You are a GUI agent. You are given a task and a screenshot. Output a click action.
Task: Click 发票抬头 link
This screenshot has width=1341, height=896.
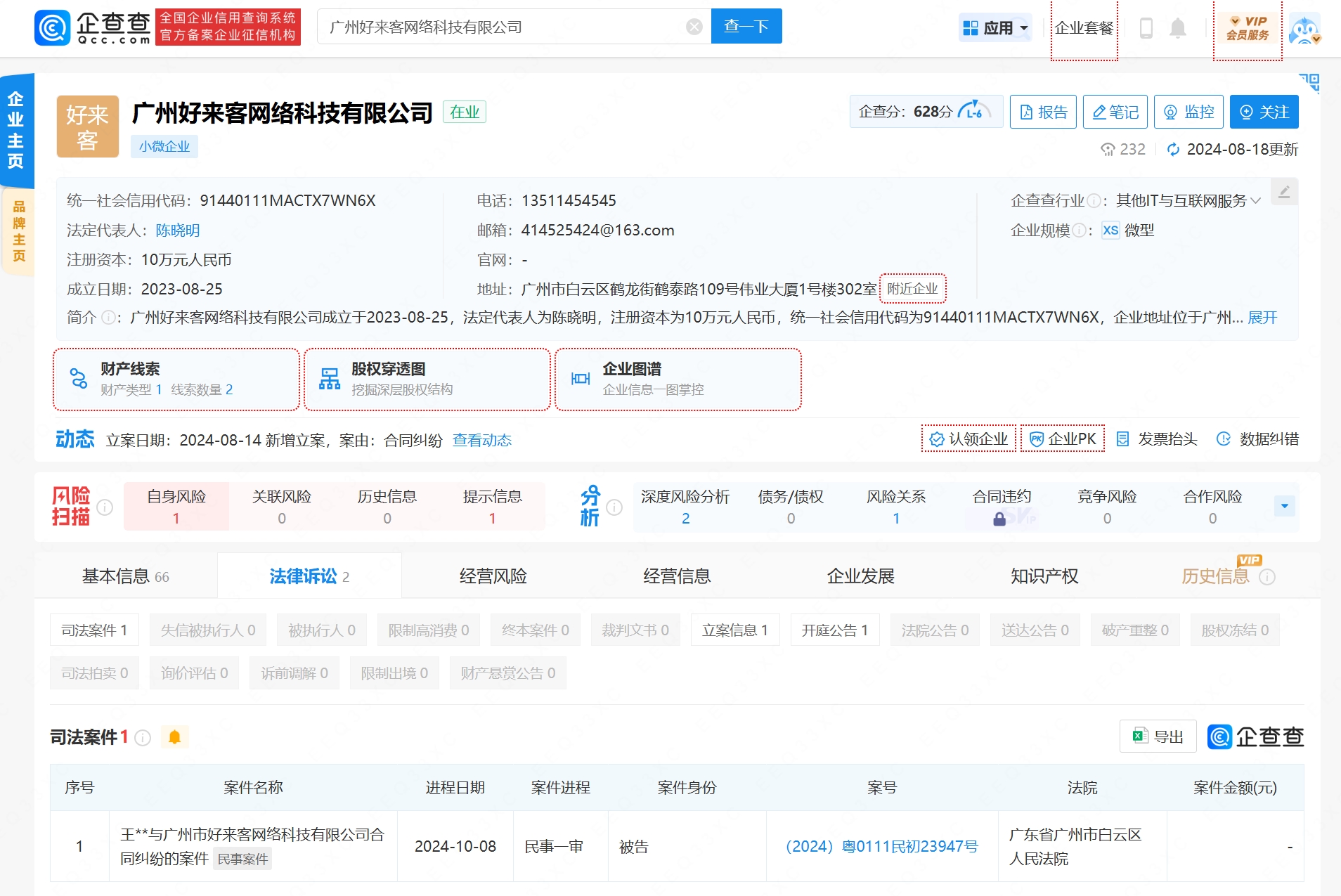point(1157,439)
